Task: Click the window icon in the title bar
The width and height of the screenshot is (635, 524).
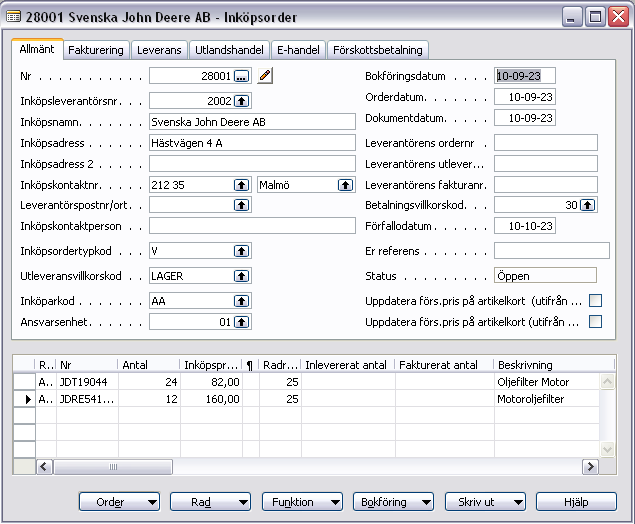Action: [x=13, y=17]
